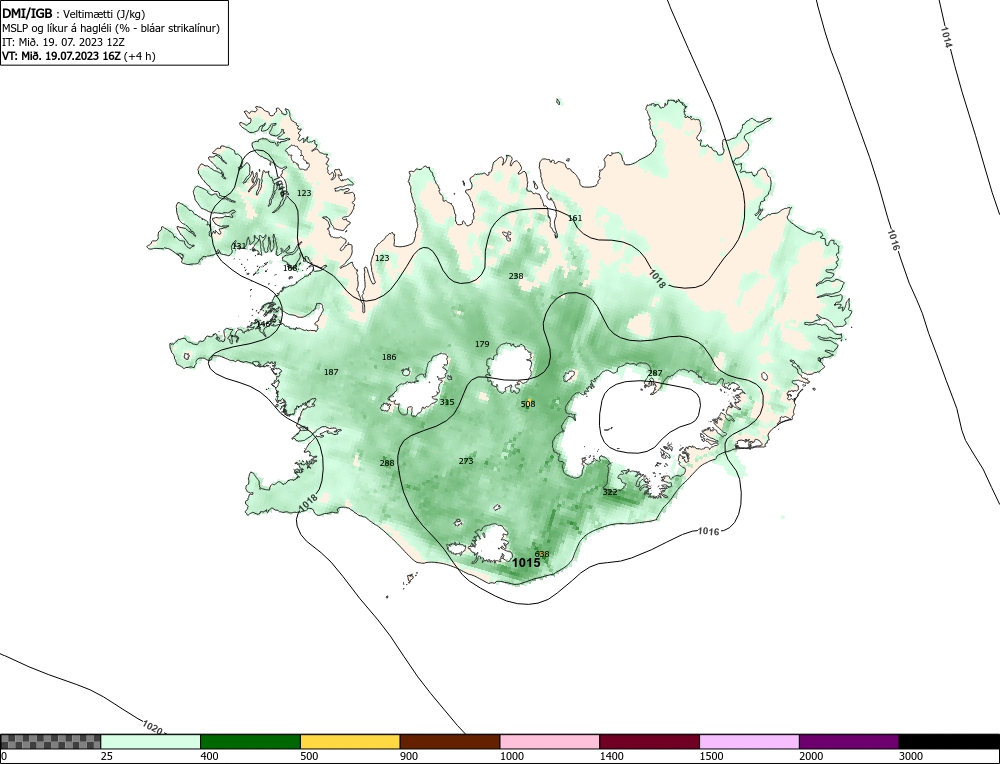Pick the dark green 400–500 legend swatch
This screenshot has width=1000, height=764.
click(x=250, y=741)
